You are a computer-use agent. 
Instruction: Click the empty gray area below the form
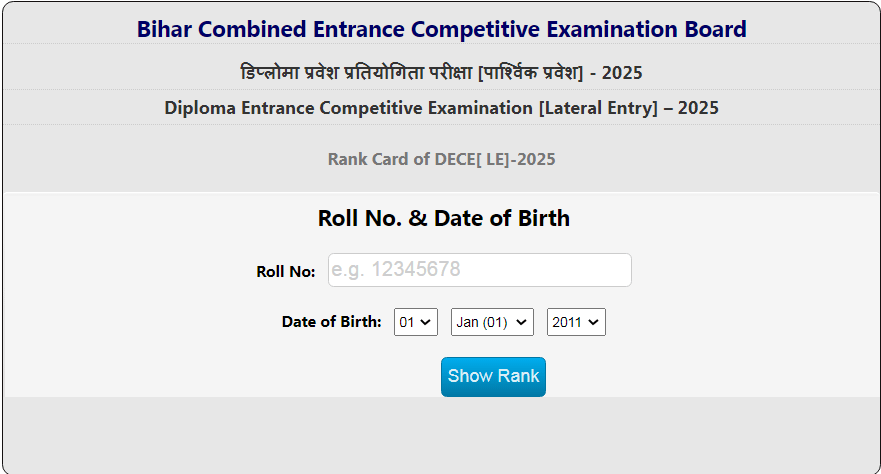pos(441,435)
